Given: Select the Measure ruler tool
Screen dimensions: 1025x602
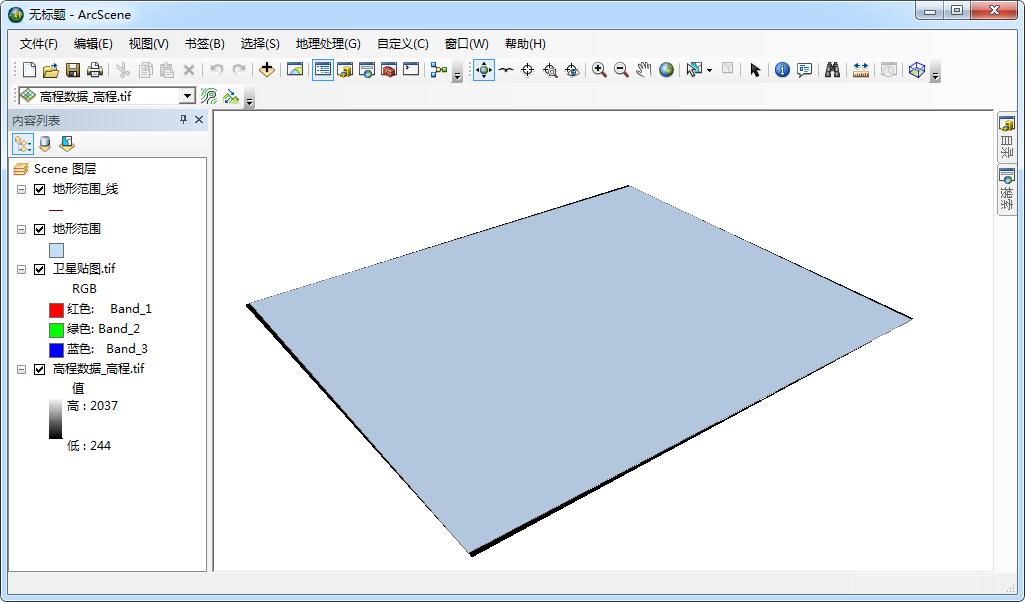Looking at the screenshot, I should [x=860, y=70].
